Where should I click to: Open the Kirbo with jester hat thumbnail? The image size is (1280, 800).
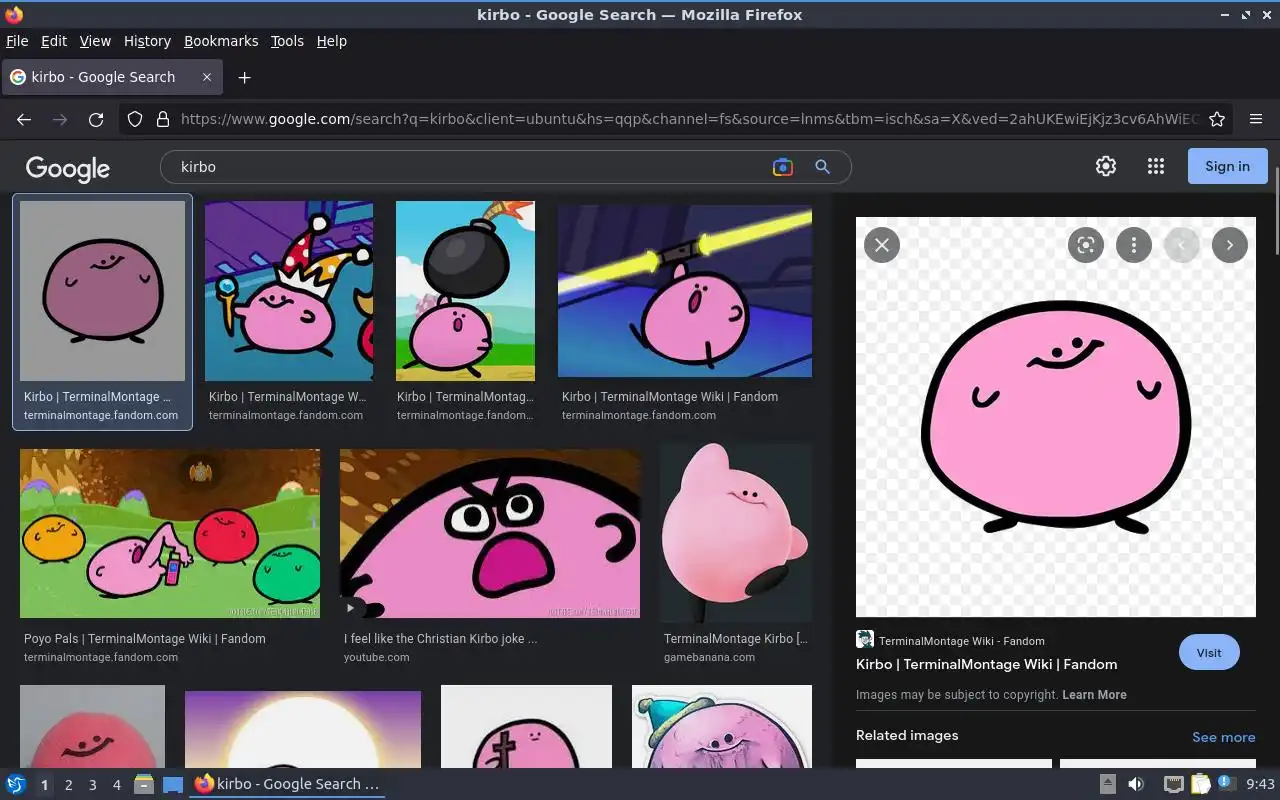tap(289, 291)
